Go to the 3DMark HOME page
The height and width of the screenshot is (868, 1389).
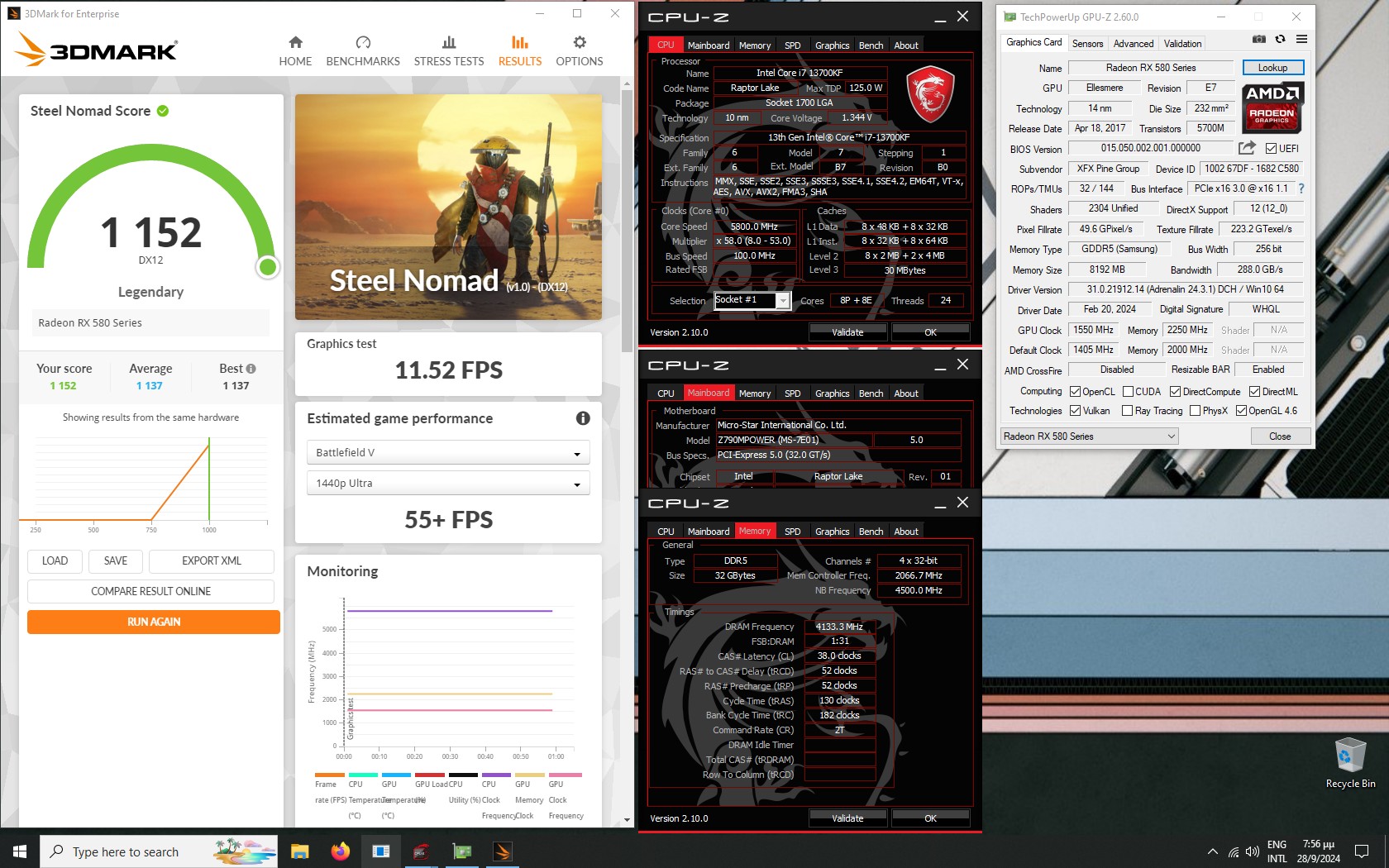coord(295,51)
